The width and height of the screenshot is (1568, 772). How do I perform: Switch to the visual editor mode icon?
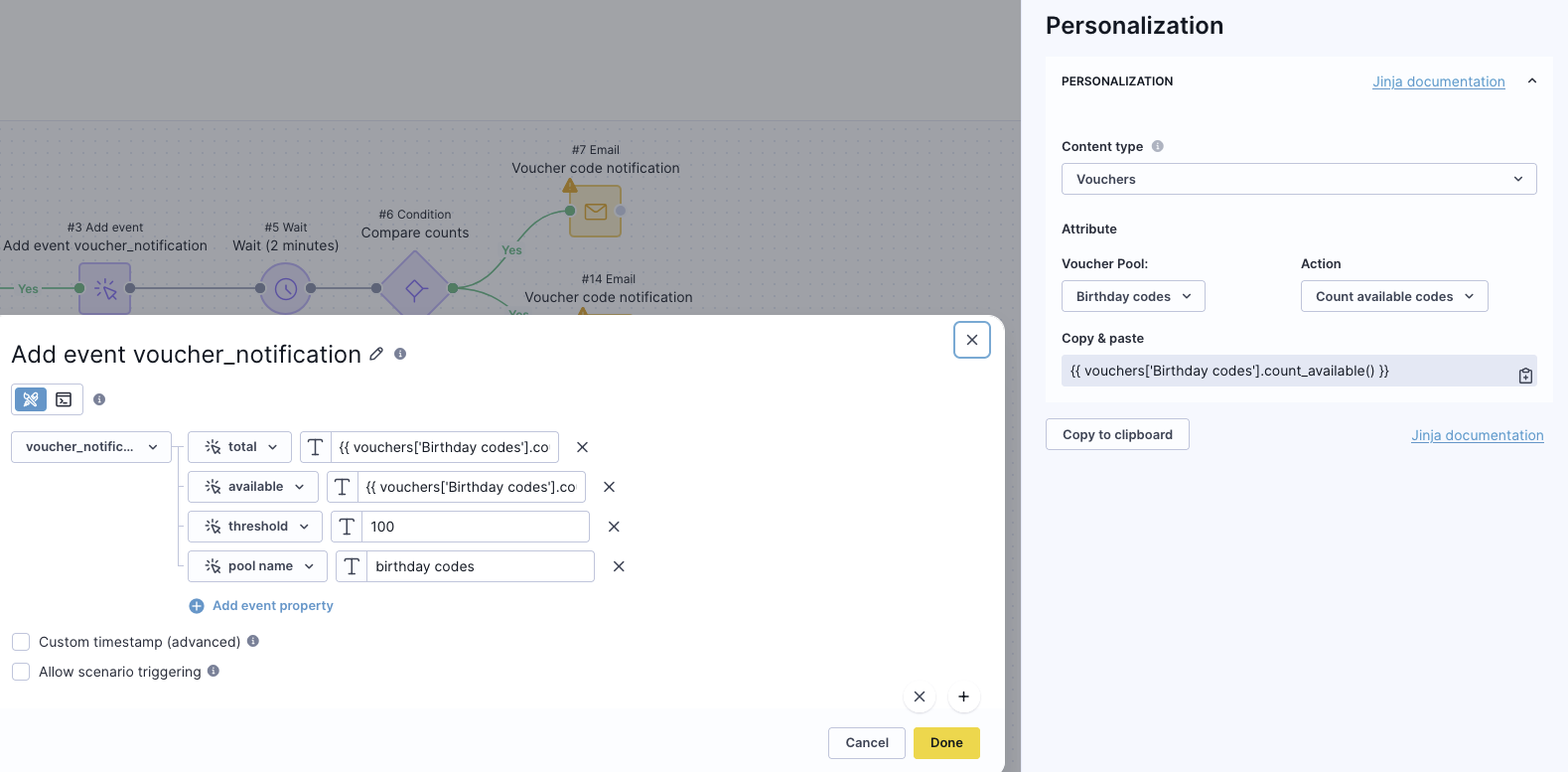[31, 399]
